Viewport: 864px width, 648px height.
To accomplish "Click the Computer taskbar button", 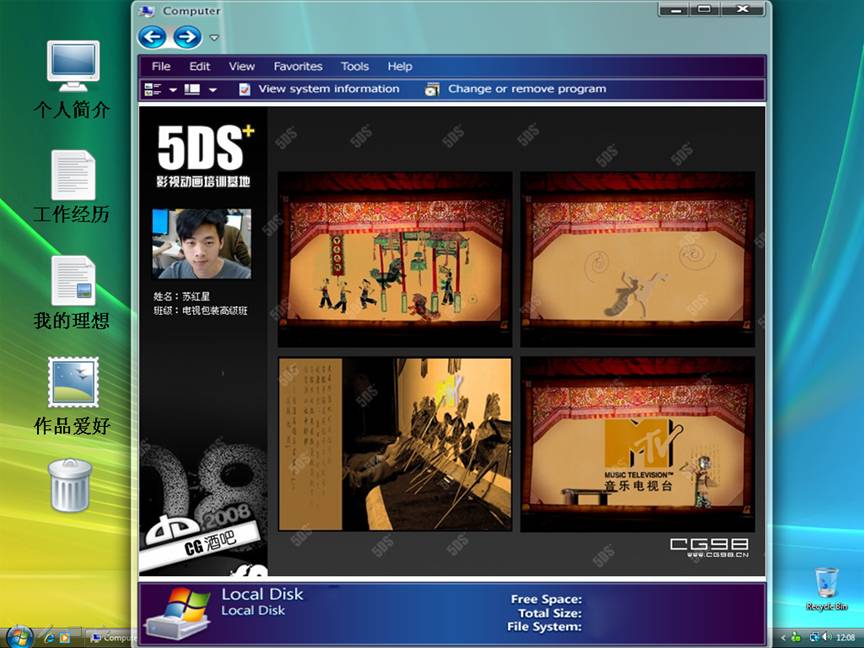I will tap(111, 638).
